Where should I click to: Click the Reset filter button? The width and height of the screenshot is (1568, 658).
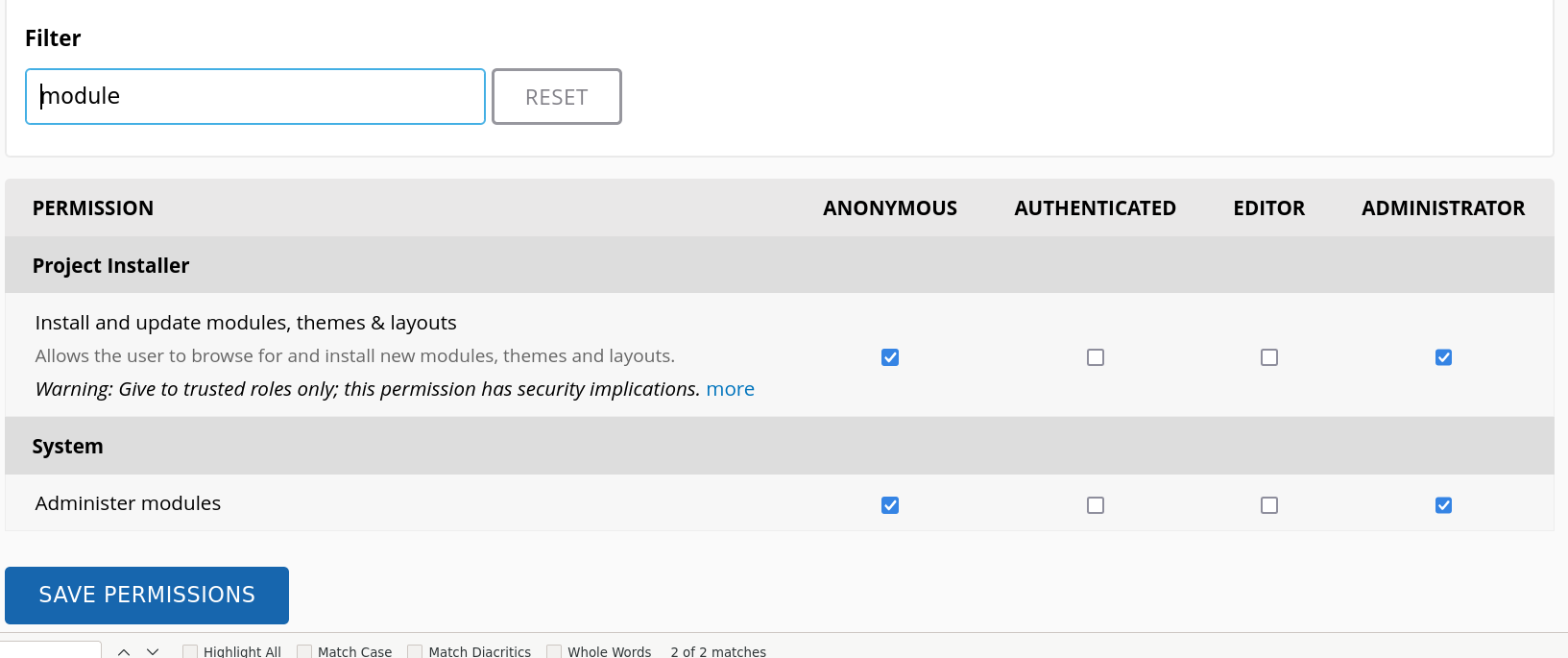(556, 97)
